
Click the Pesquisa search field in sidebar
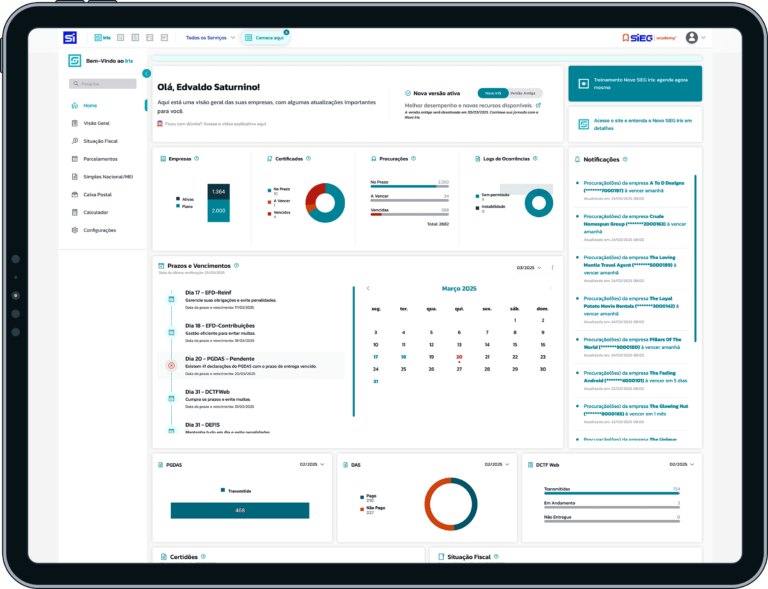coord(103,84)
